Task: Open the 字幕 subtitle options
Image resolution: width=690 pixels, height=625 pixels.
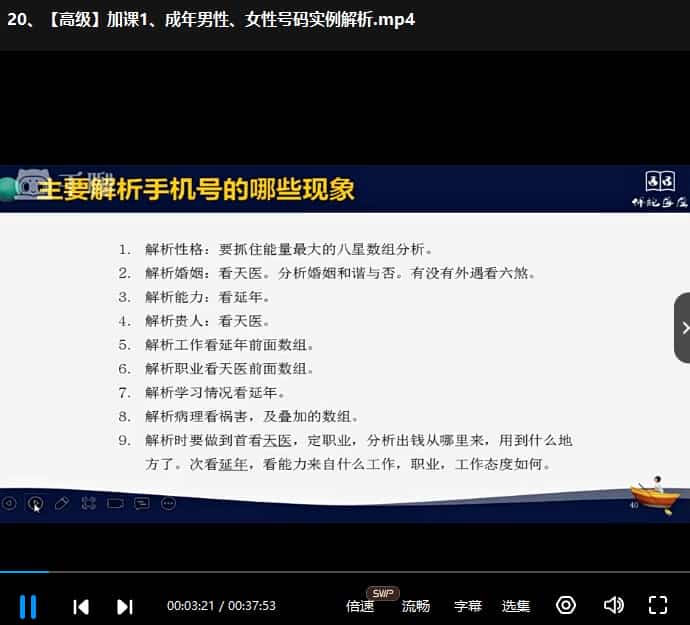Action: [x=468, y=606]
